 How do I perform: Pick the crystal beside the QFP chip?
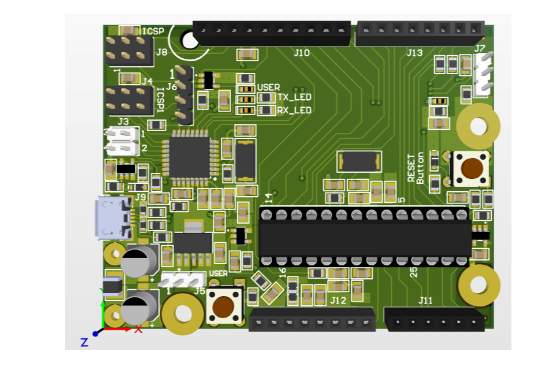(x=245, y=161)
